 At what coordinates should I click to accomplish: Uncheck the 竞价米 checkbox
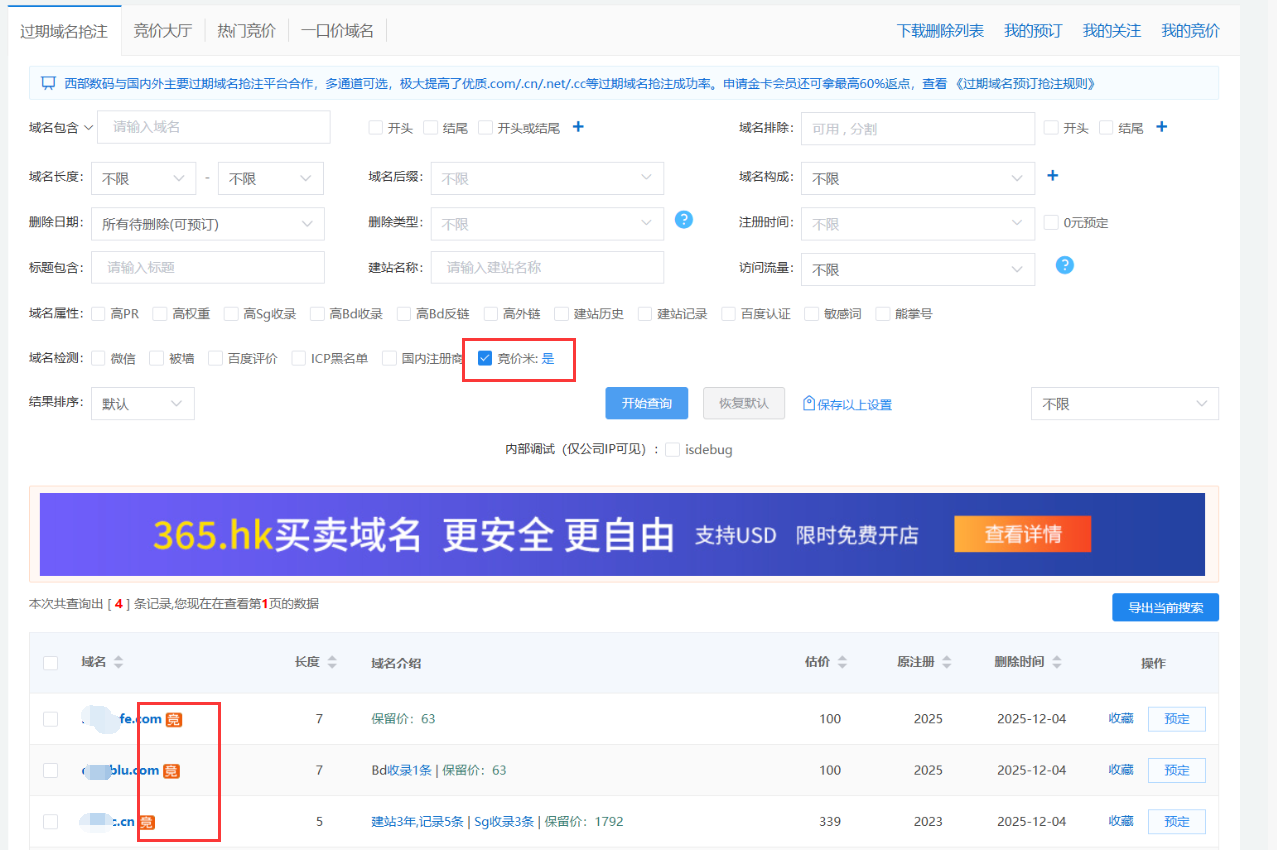click(x=485, y=358)
